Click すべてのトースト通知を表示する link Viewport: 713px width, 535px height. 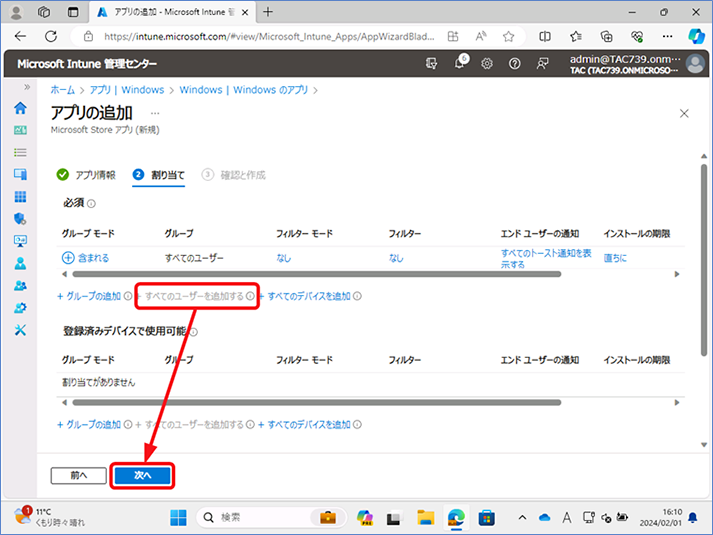click(546, 259)
